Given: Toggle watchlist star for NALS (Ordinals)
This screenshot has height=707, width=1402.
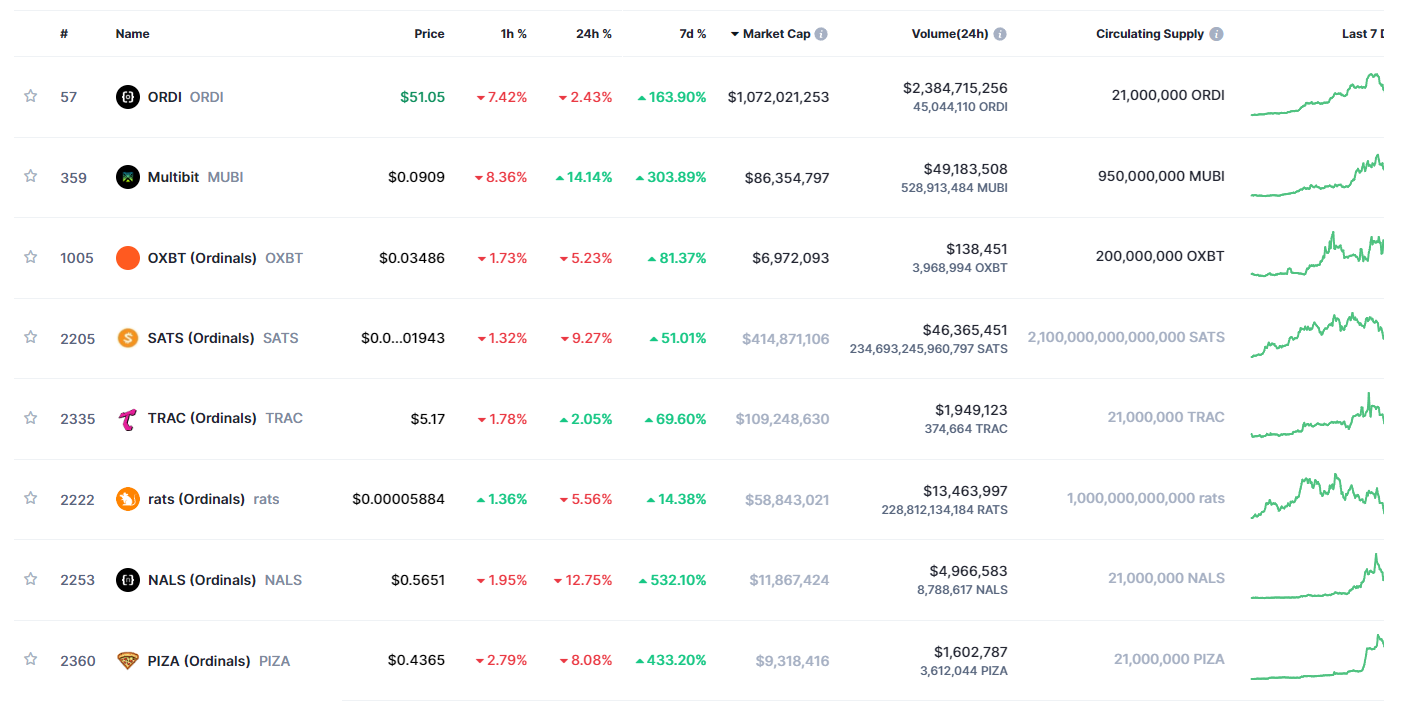Looking at the screenshot, I should click(31, 579).
